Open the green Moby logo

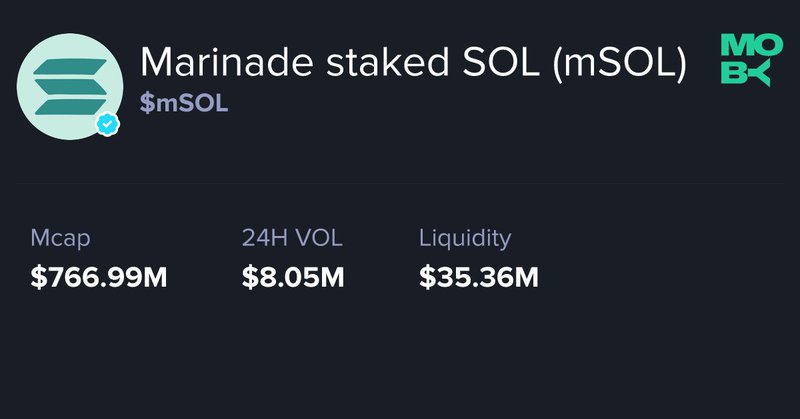tap(746, 59)
